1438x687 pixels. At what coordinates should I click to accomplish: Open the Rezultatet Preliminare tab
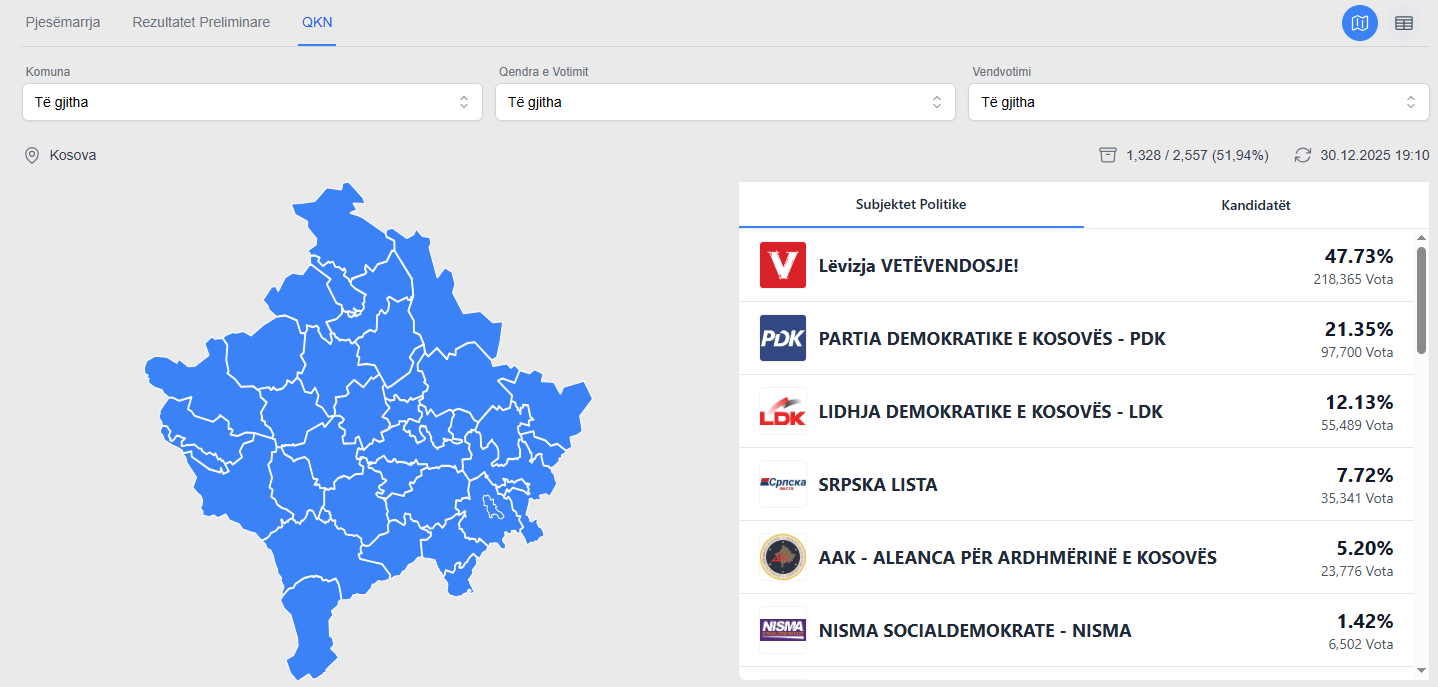[x=201, y=22]
